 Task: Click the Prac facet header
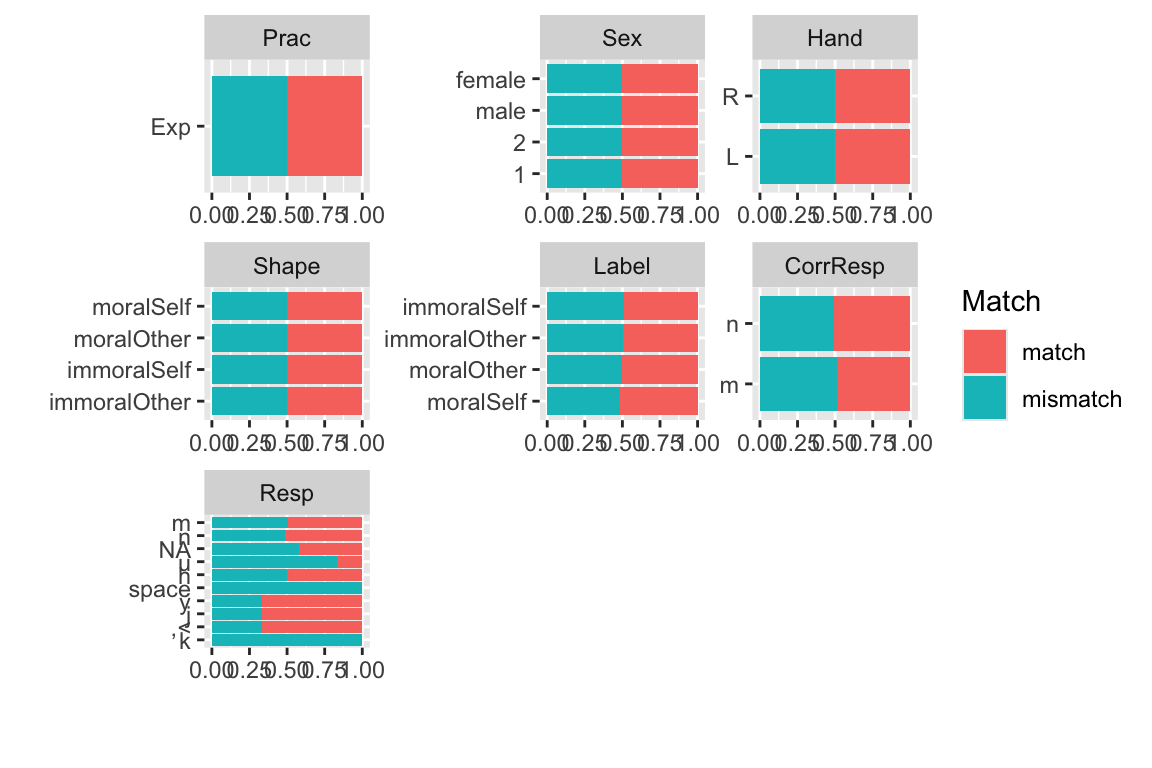click(x=287, y=39)
